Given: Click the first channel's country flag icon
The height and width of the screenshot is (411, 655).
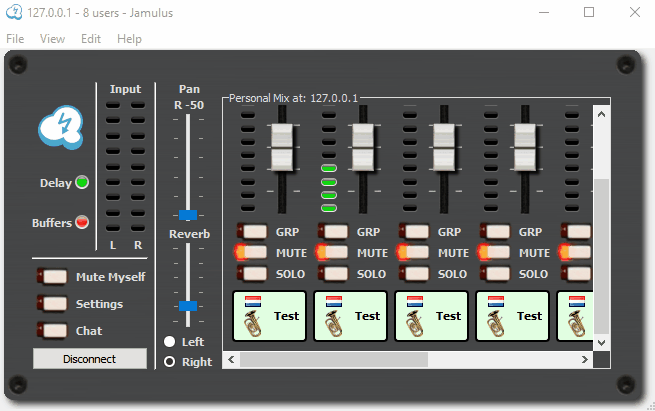Looking at the screenshot, I should (x=253, y=301).
